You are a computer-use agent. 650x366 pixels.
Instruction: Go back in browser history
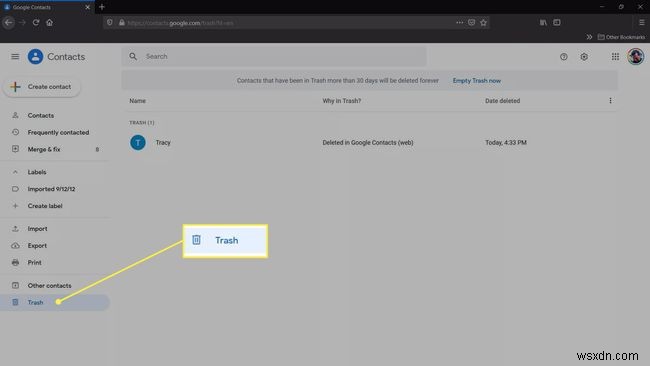tap(9, 22)
